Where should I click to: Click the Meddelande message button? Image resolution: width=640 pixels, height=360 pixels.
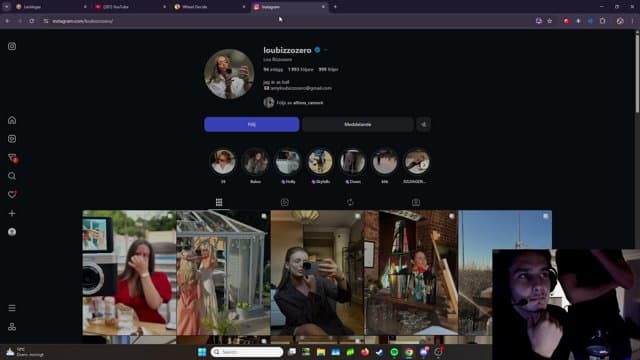pos(358,124)
